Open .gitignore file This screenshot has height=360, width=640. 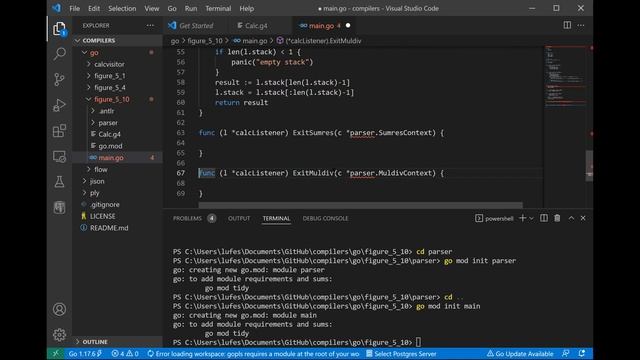[x=105, y=204]
